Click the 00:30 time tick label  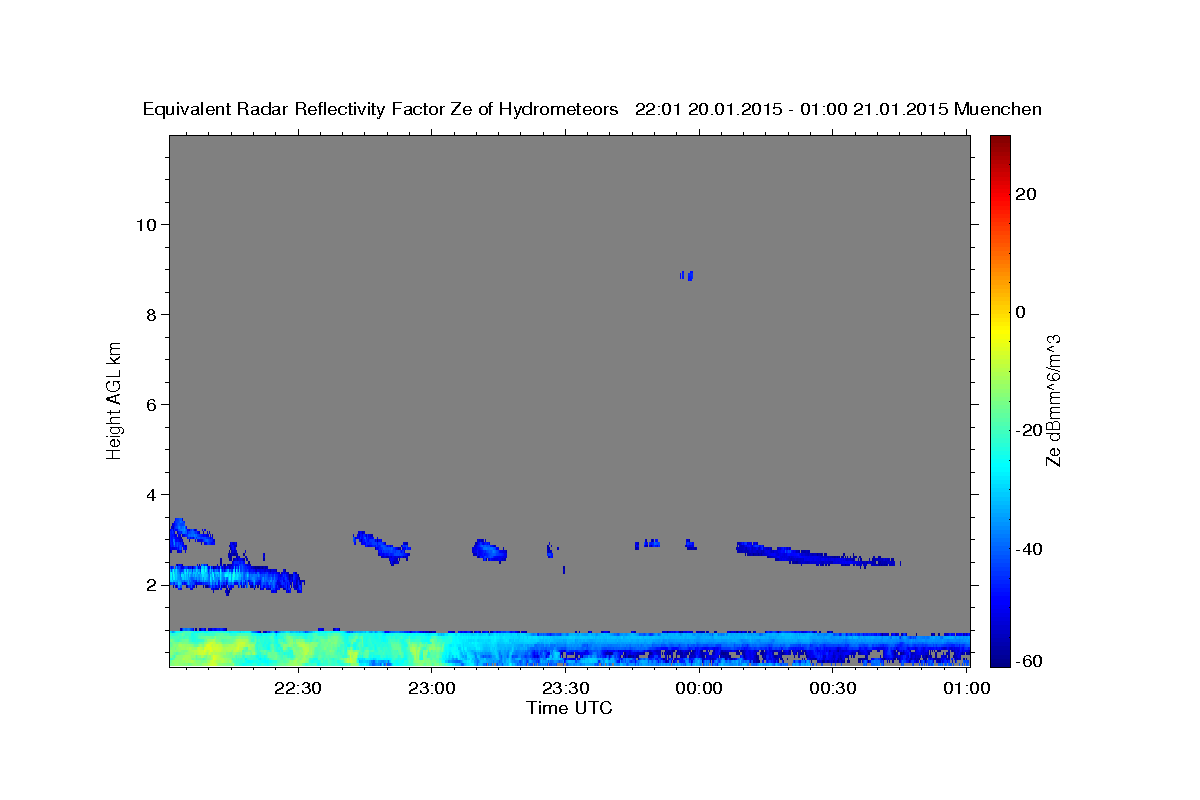832,688
